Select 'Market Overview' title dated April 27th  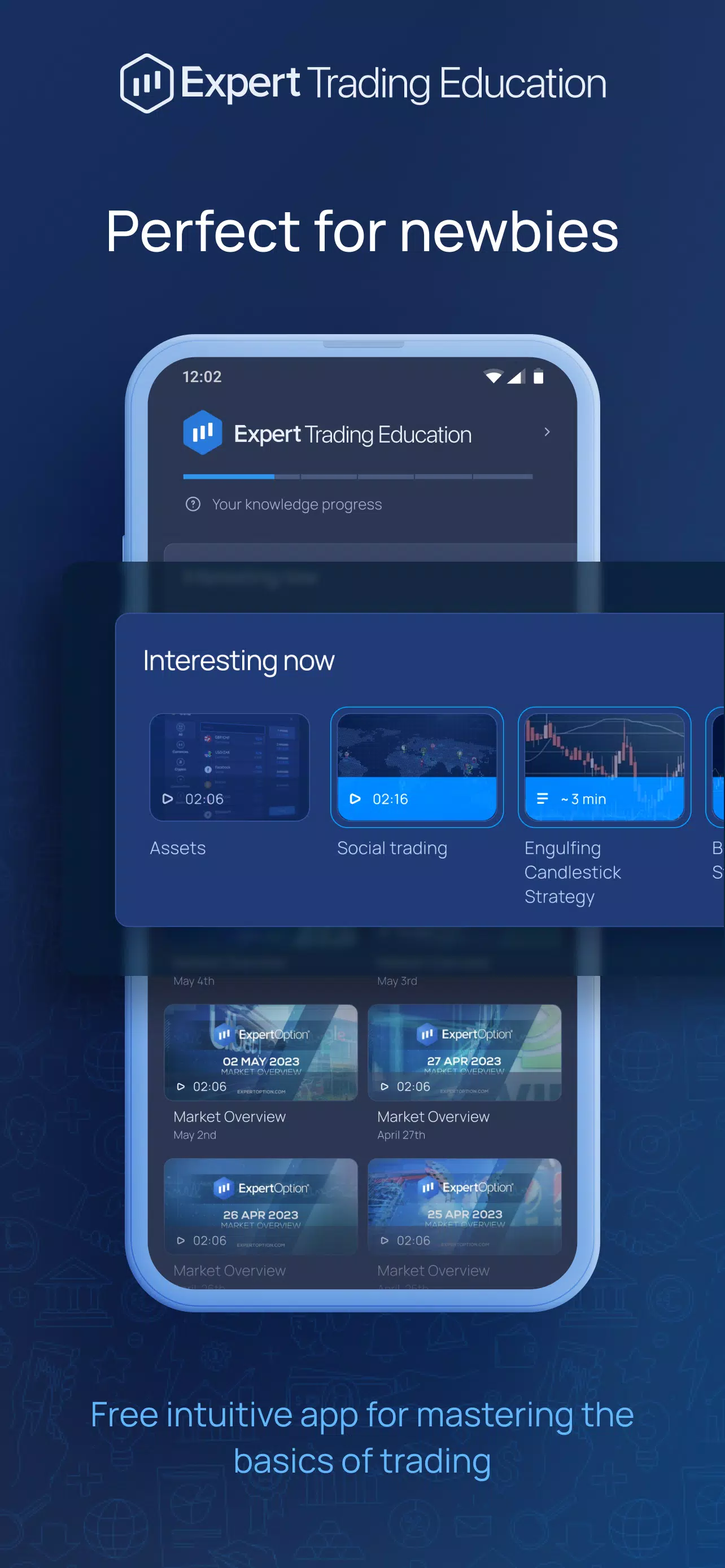[434, 1116]
